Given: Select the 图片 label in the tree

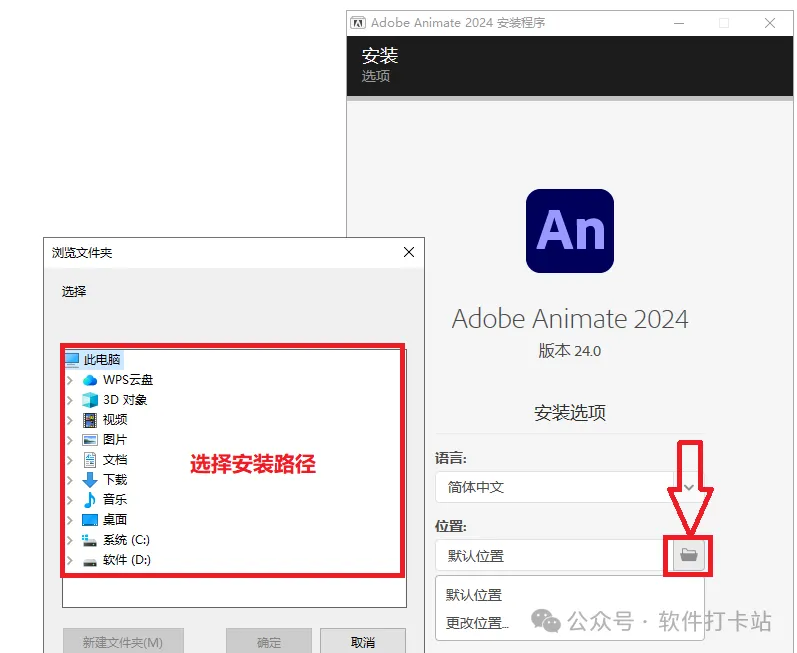Looking at the screenshot, I should click(115, 440).
